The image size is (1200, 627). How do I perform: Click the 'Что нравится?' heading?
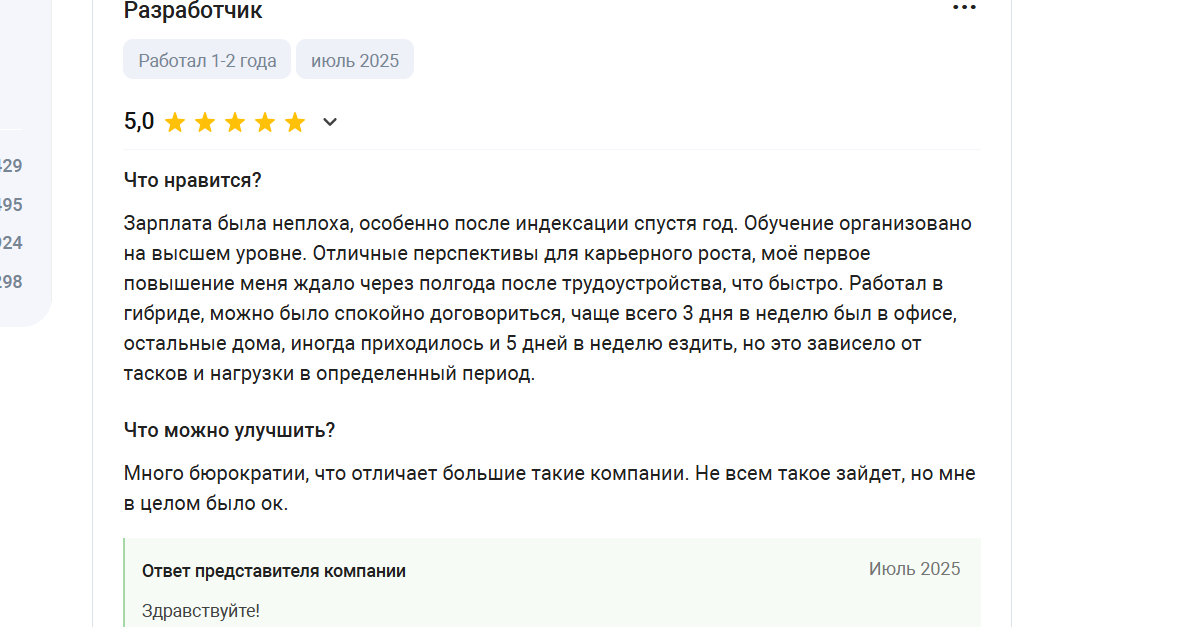point(193,180)
